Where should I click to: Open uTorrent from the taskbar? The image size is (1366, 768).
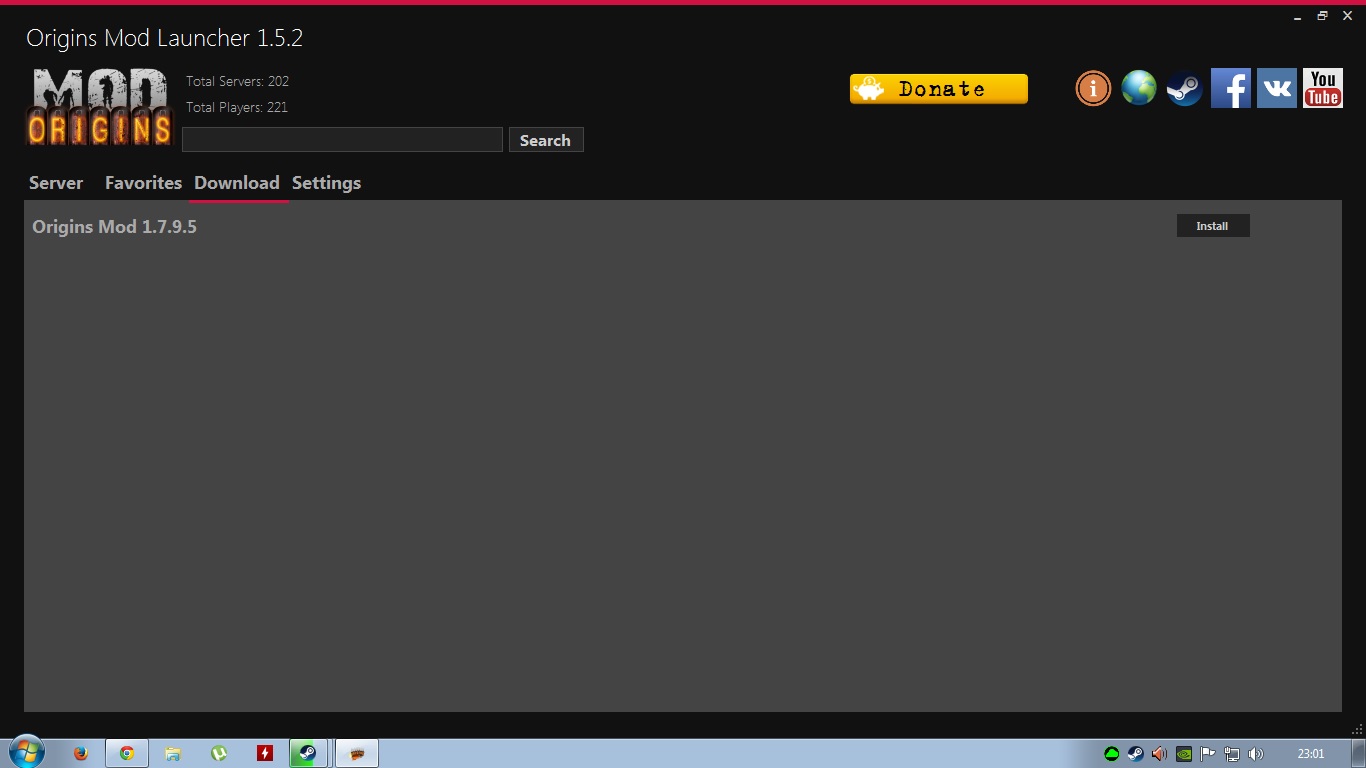(x=219, y=754)
